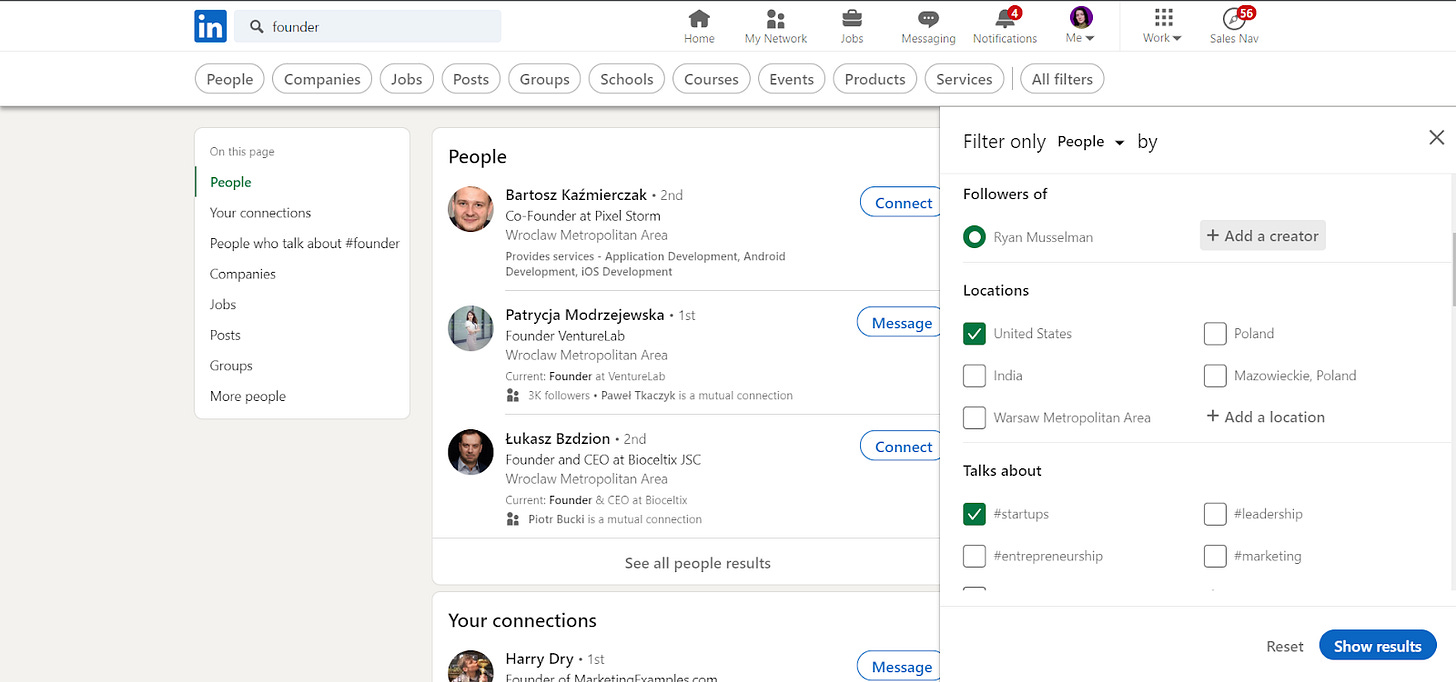Screen dimensions: 1456x682
Task: Select the Groups filter pill
Action: coord(545,79)
